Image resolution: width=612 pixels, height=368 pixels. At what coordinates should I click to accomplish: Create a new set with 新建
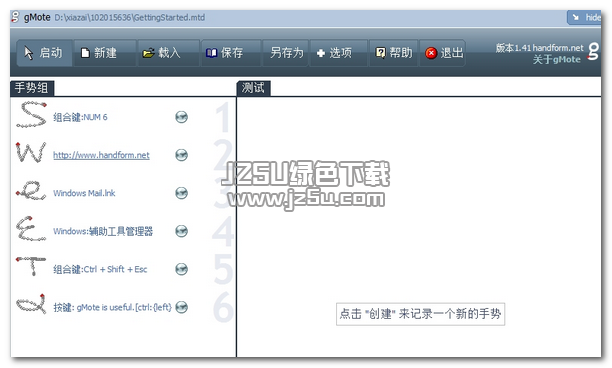pos(105,53)
